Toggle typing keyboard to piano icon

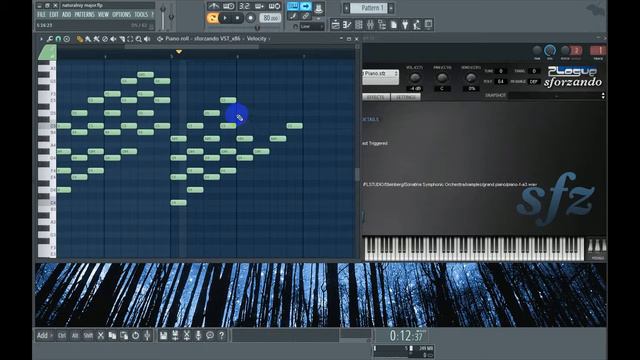coord(293,6)
